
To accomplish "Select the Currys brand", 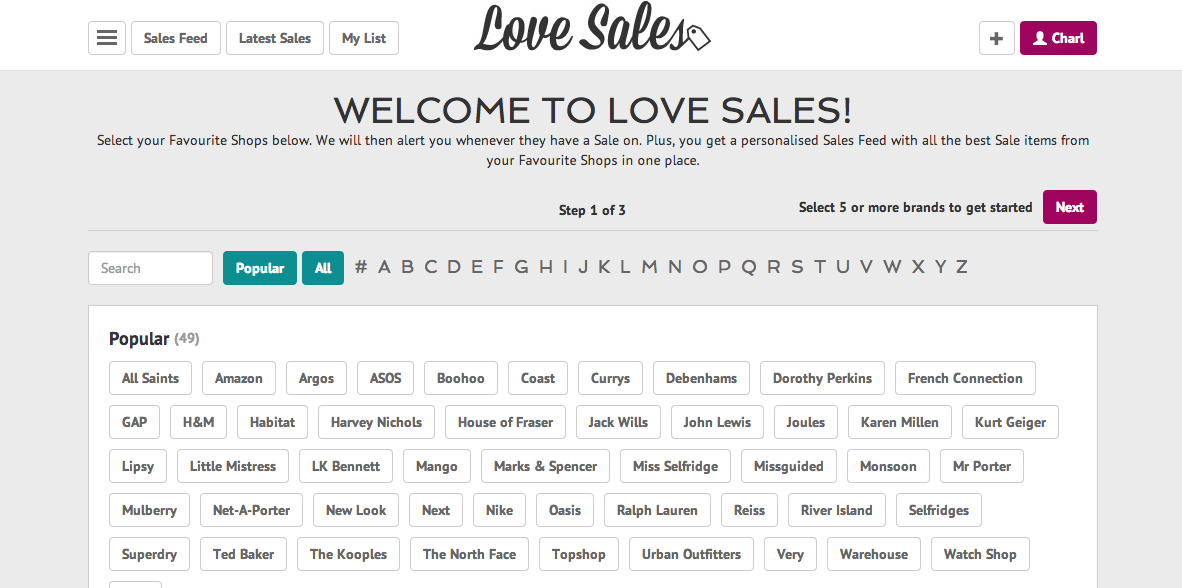I will [611, 378].
